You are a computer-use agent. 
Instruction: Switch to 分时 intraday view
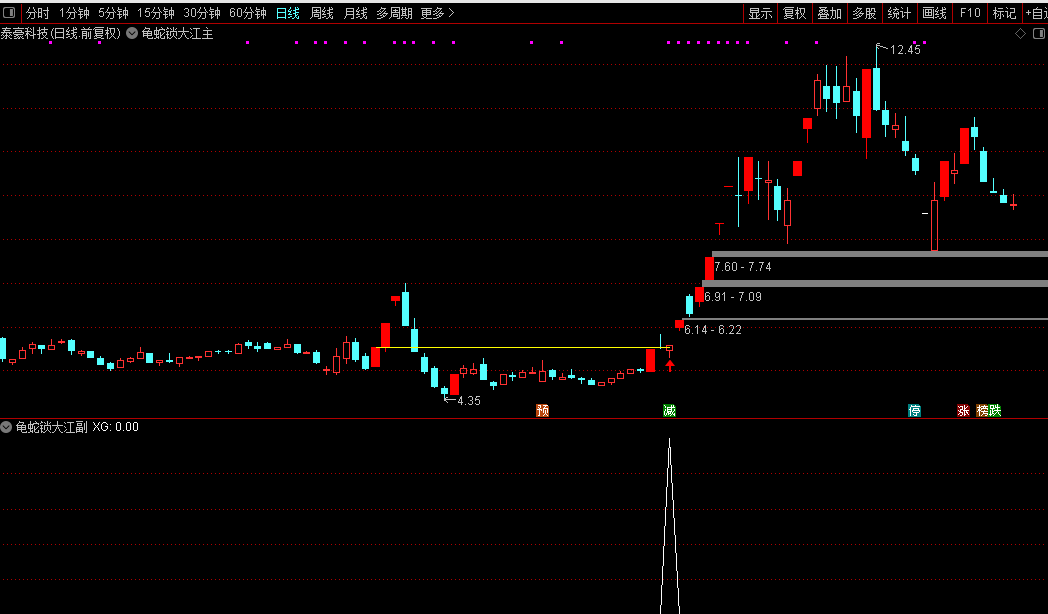pos(37,13)
